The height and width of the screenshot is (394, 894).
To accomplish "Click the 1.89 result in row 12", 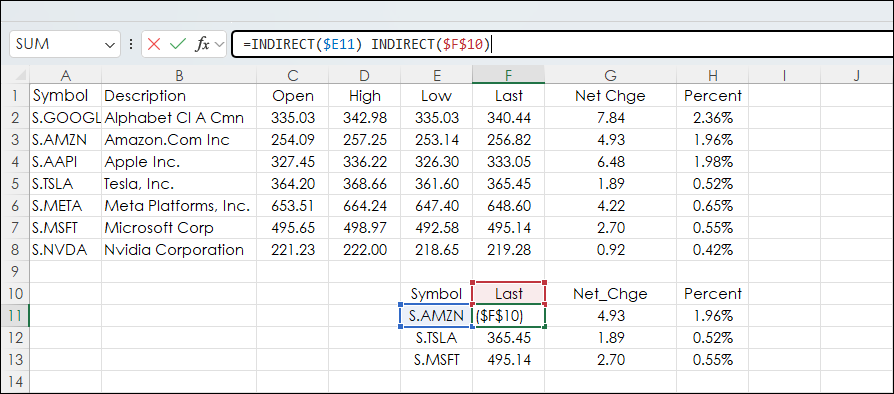I will pos(610,338).
